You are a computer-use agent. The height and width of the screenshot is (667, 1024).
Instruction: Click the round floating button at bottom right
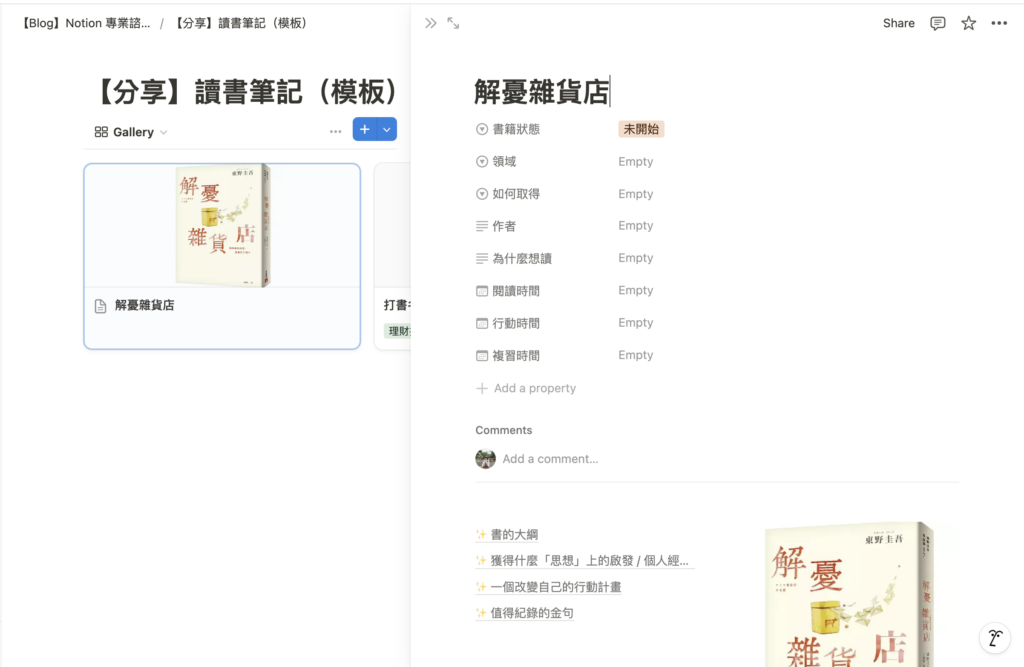[994, 638]
